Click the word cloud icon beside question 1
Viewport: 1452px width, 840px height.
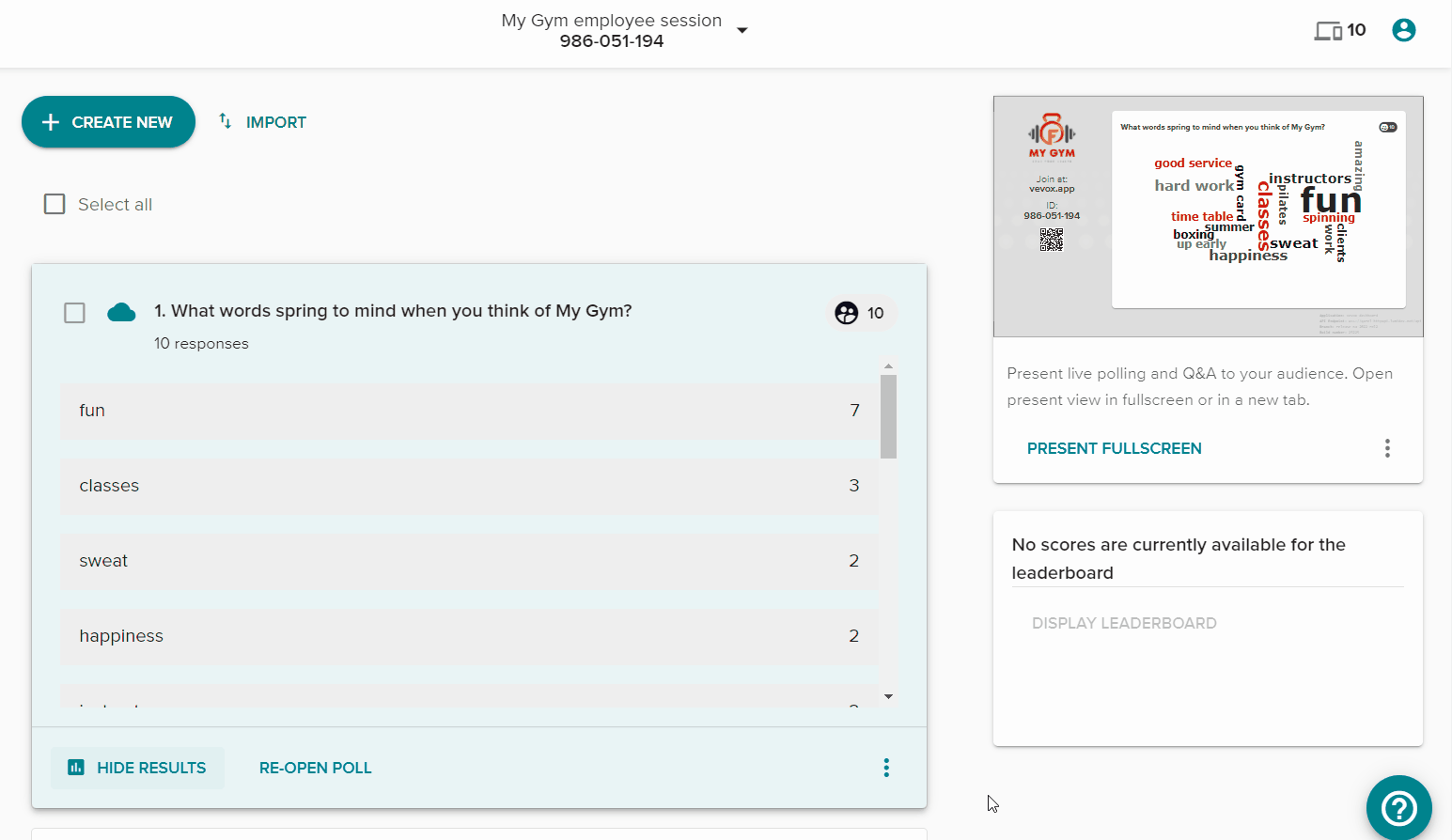pyautogui.click(x=121, y=312)
